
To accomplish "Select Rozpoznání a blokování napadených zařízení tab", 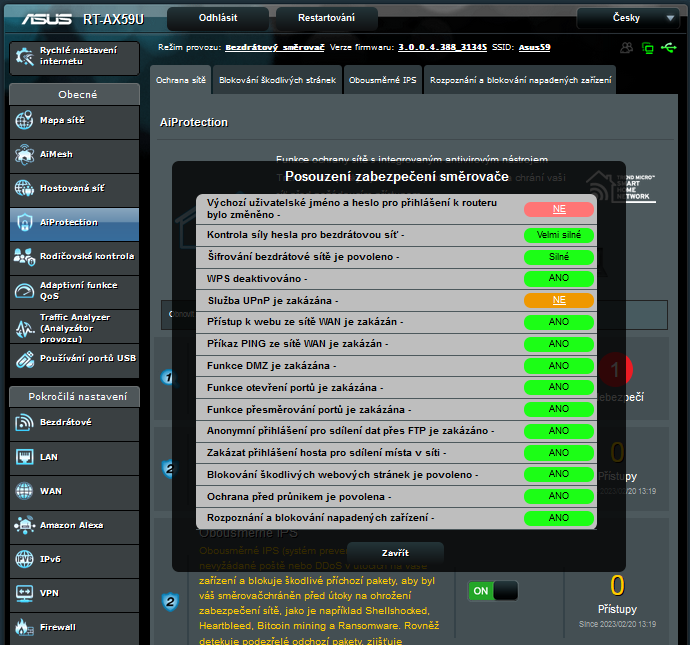I will point(518,80).
